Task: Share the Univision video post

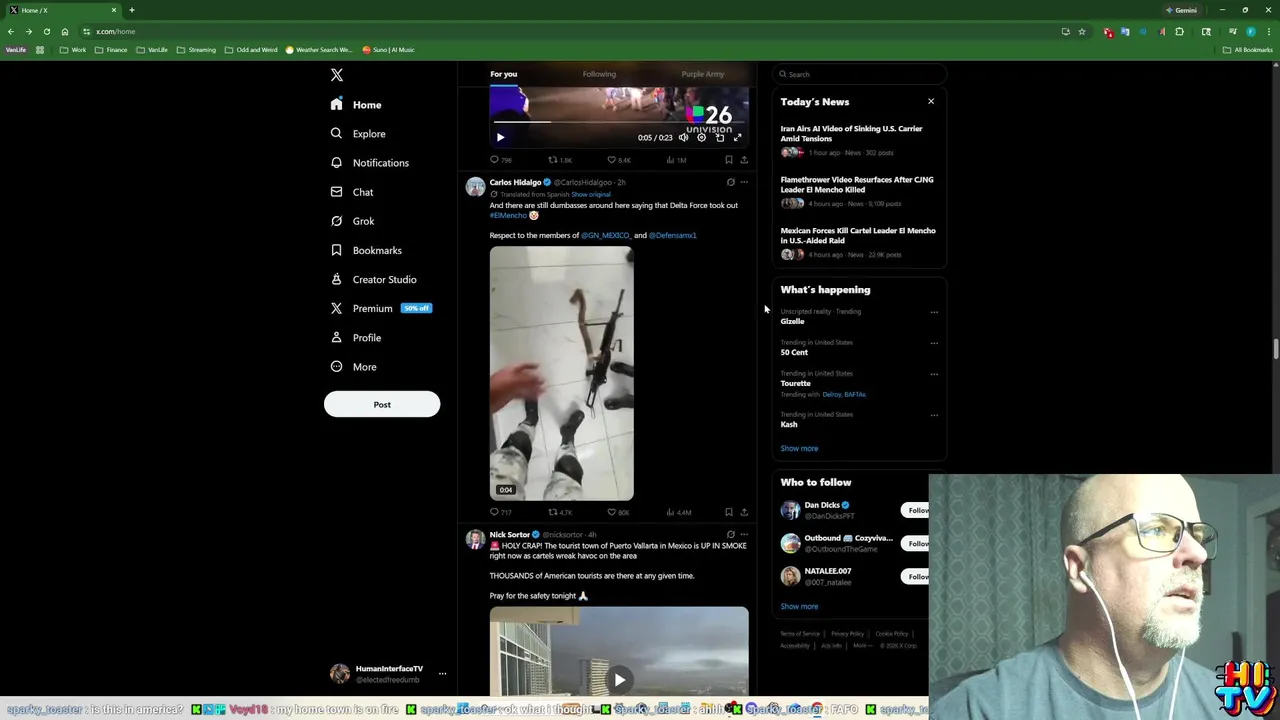Action: tap(744, 160)
